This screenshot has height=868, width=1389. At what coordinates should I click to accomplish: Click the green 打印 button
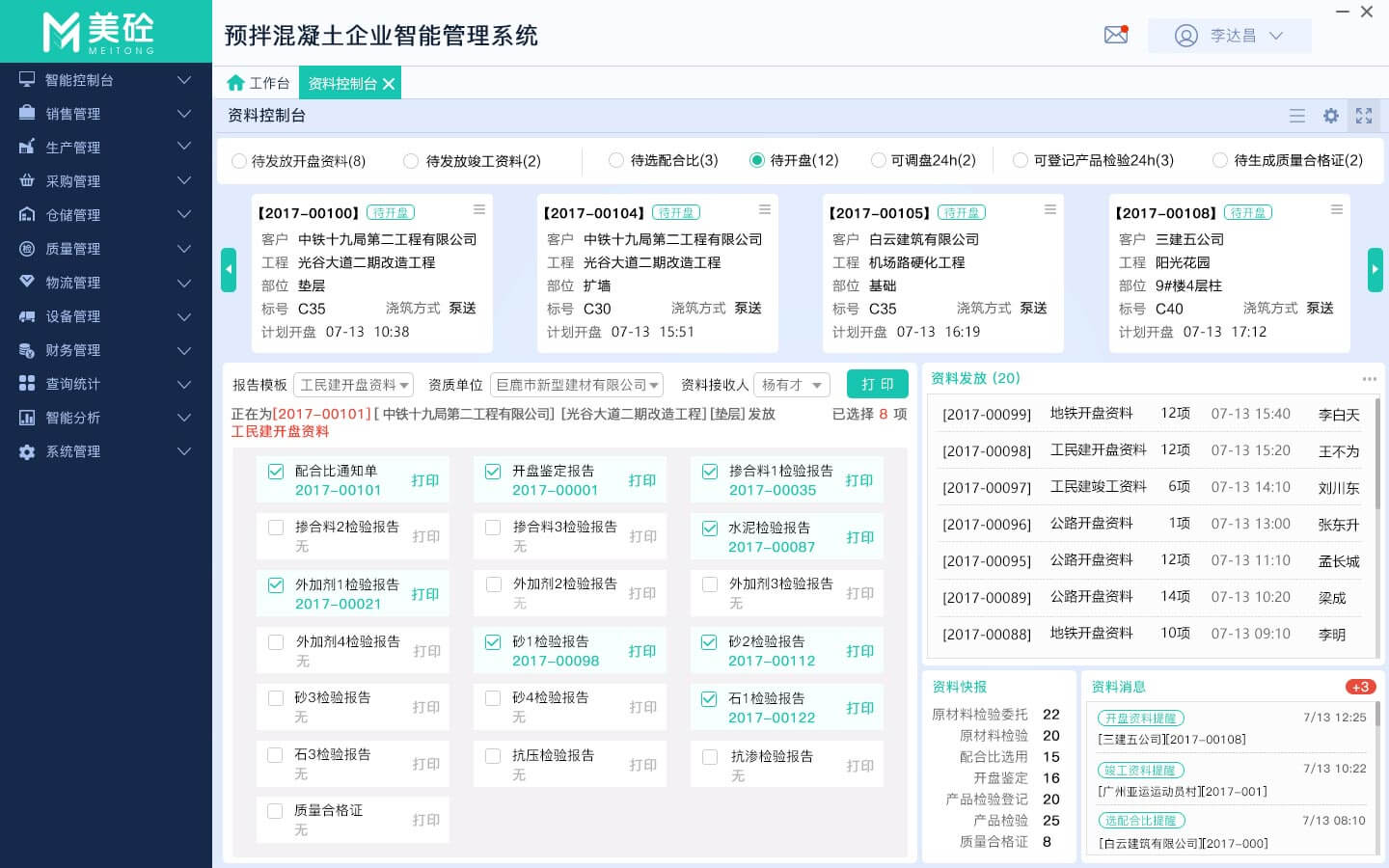pyautogui.click(x=877, y=384)
